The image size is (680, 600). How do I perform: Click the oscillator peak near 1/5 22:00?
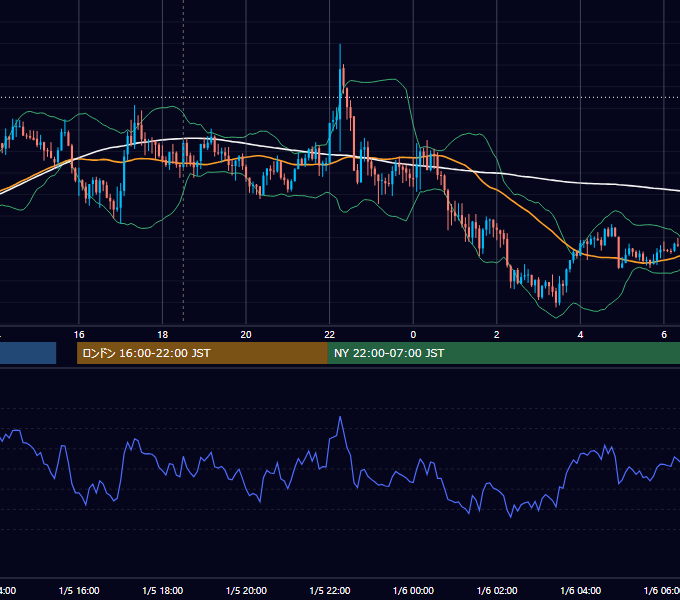[340, 417]
